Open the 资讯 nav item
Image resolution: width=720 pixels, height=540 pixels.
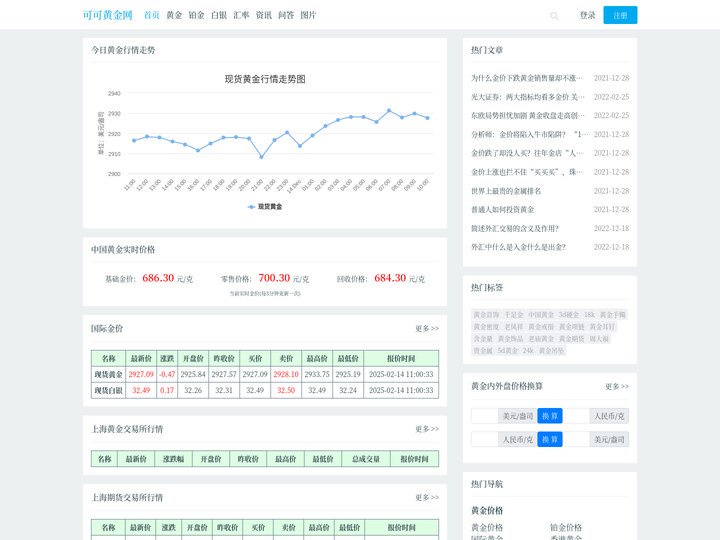pos(264,15)
